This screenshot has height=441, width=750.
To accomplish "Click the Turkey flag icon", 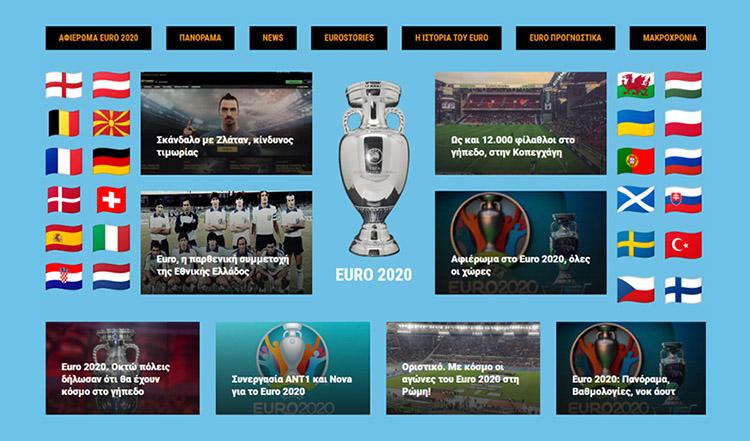I will pos(683,245).
